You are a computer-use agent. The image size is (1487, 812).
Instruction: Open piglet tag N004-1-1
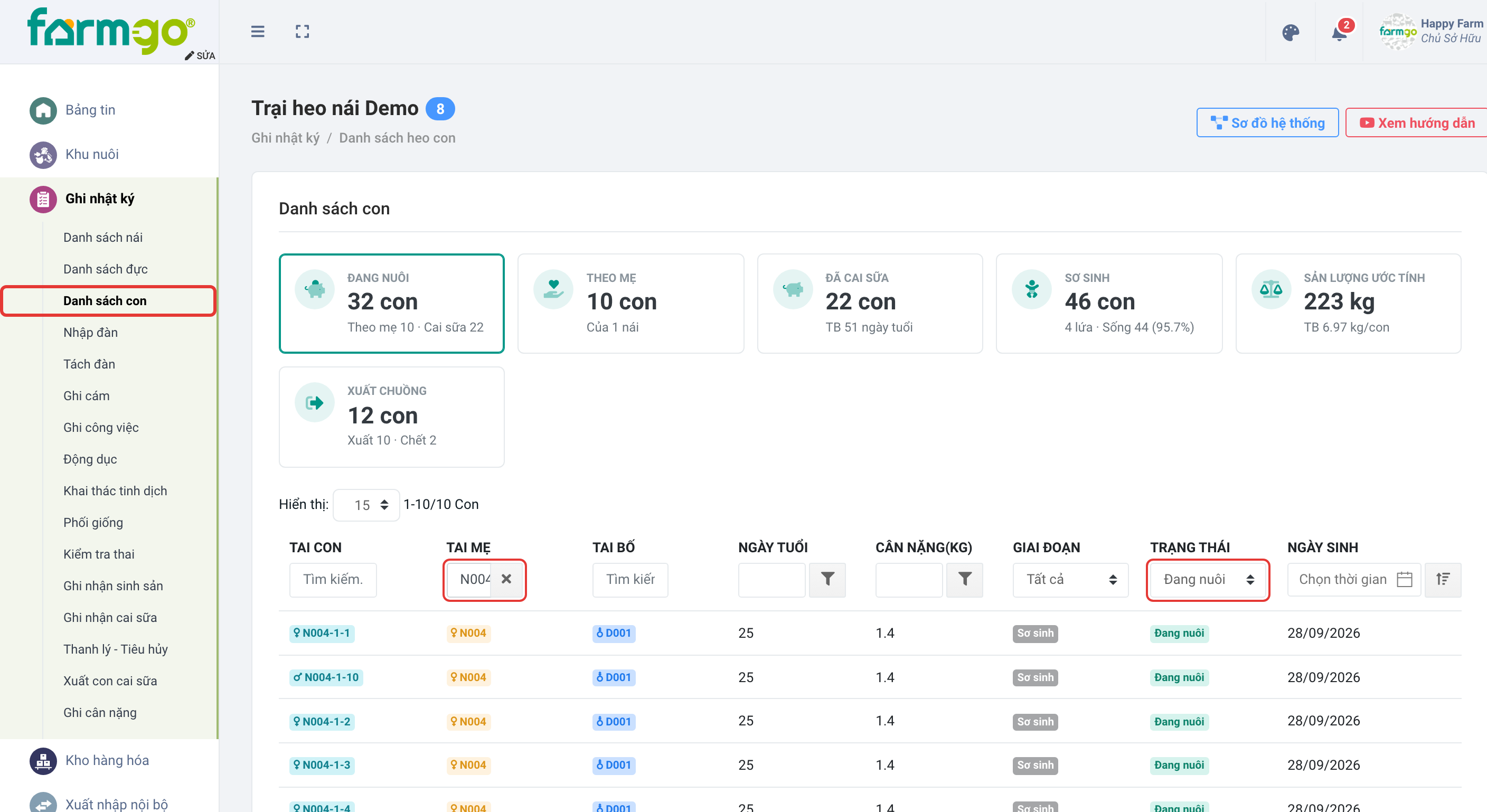tap(322, 633)
